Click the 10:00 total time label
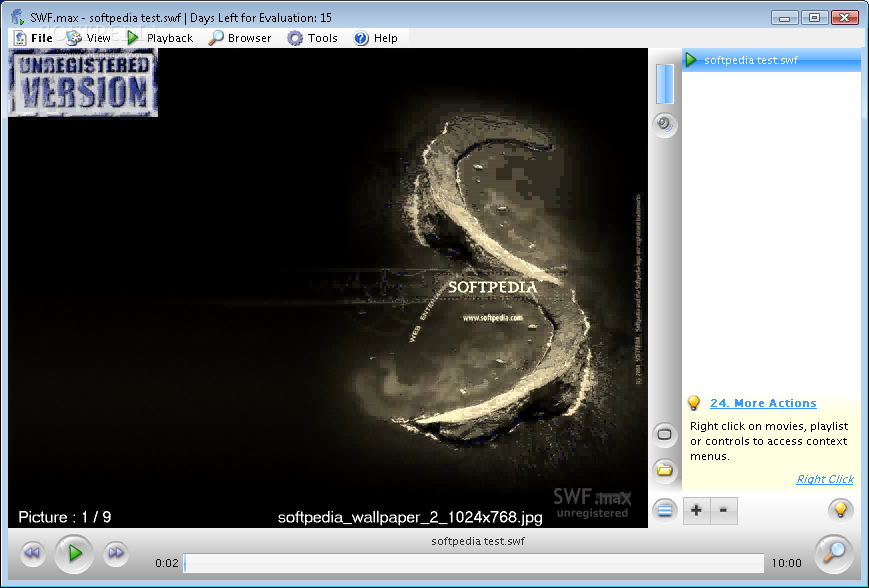The image size is (869, 588). [786, 563]
